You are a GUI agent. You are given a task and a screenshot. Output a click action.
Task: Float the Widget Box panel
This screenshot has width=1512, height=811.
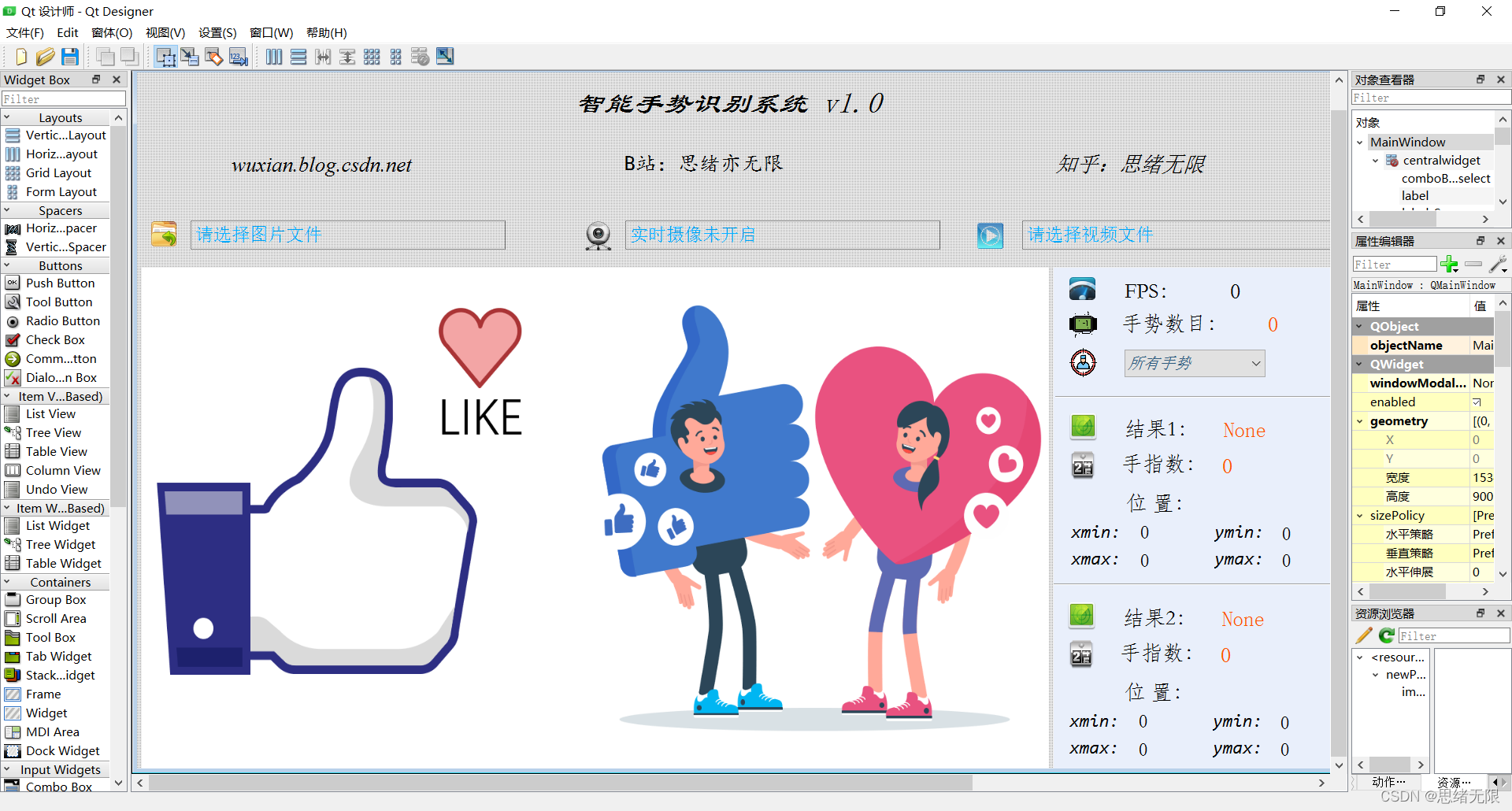[96, 80]
